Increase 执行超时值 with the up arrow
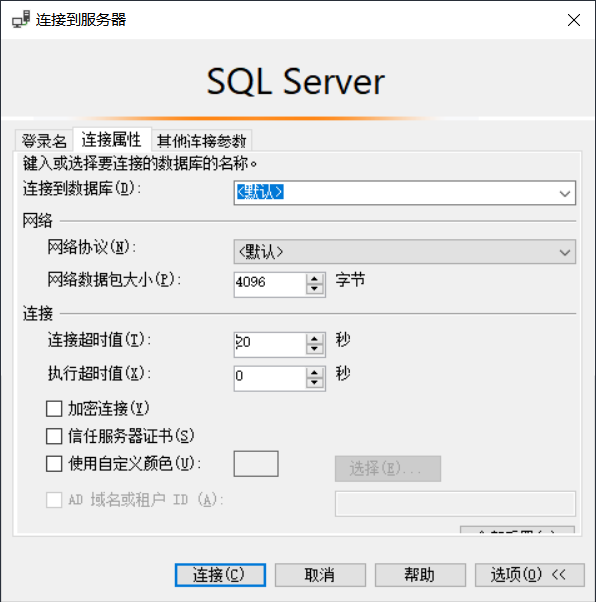 315,373
